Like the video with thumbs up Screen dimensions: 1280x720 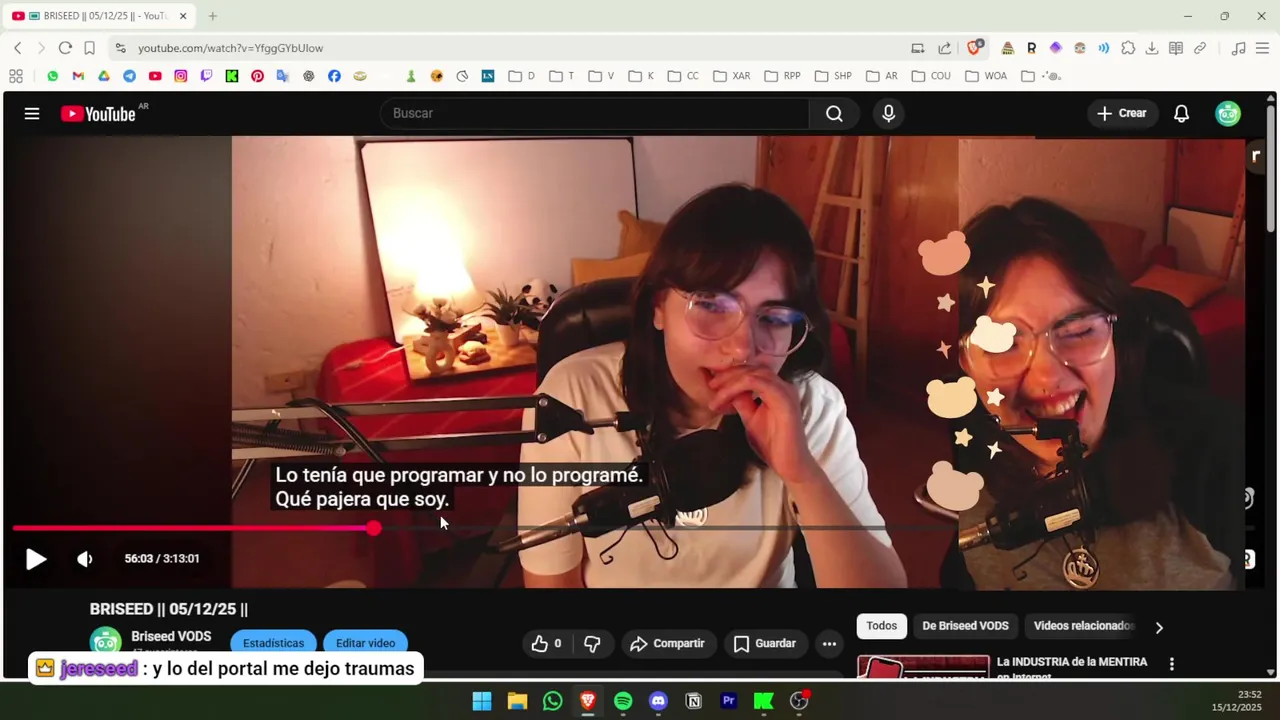(x=546, y=644)
